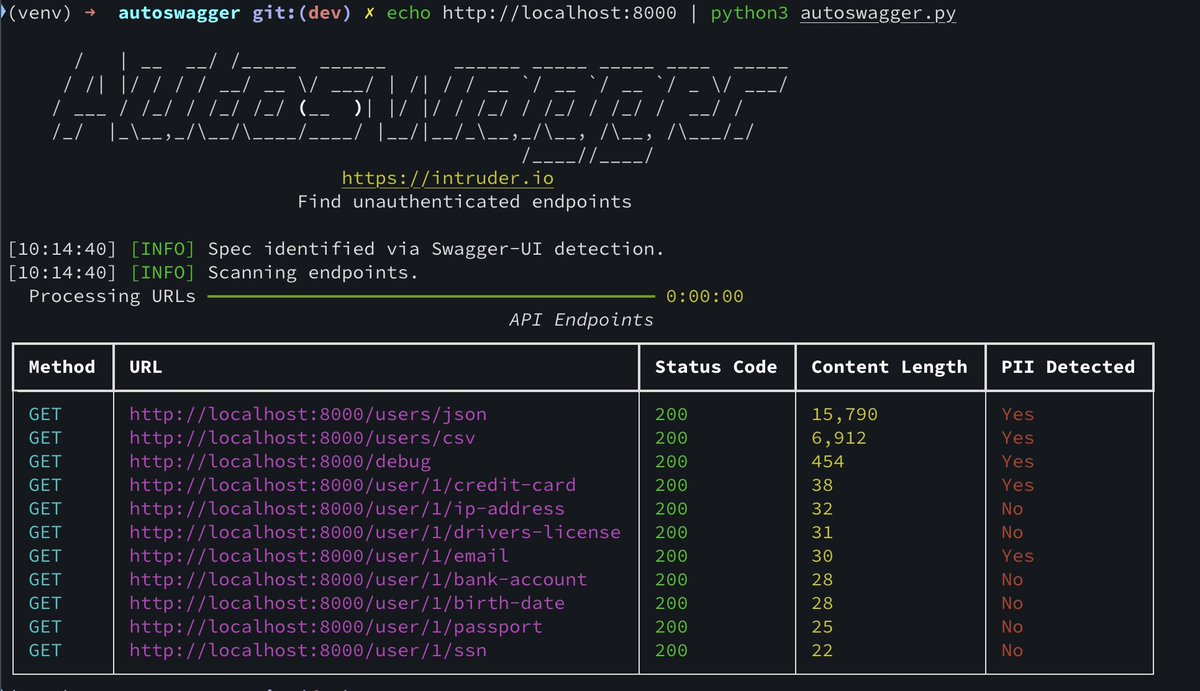
Task: Click PII 'Yes' in email row
Action: (1018, 556)
